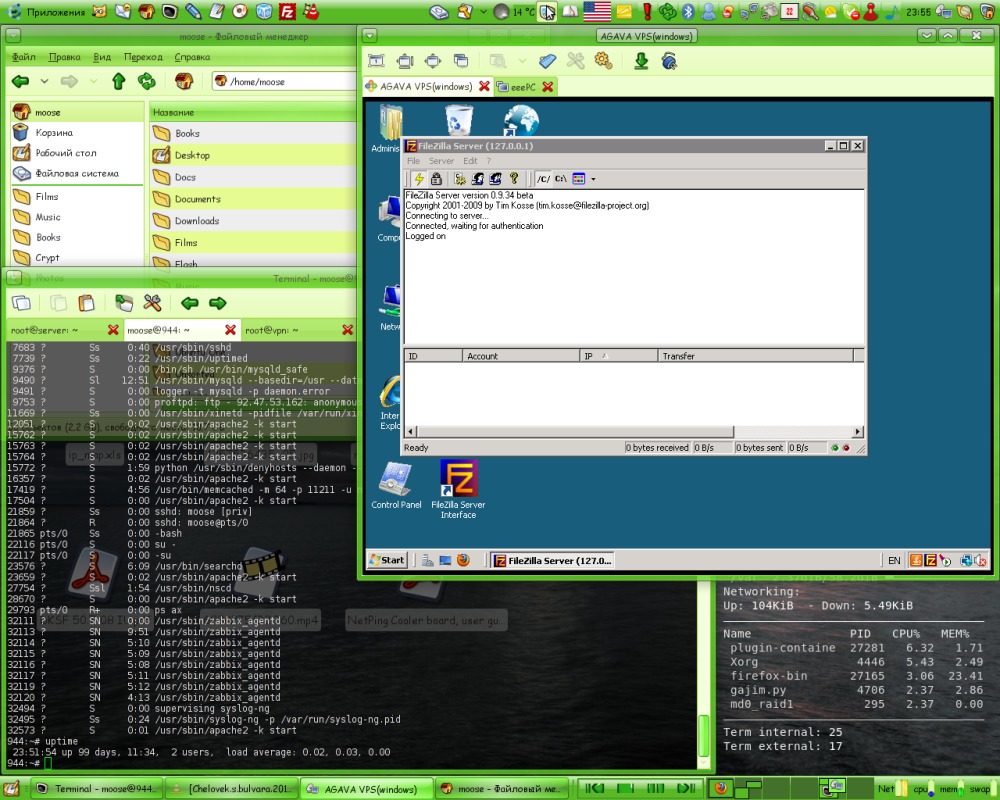This screenshot has width=1000, height=800.
Task: Open the Приложения applications menu
Action: coord(47,11)
